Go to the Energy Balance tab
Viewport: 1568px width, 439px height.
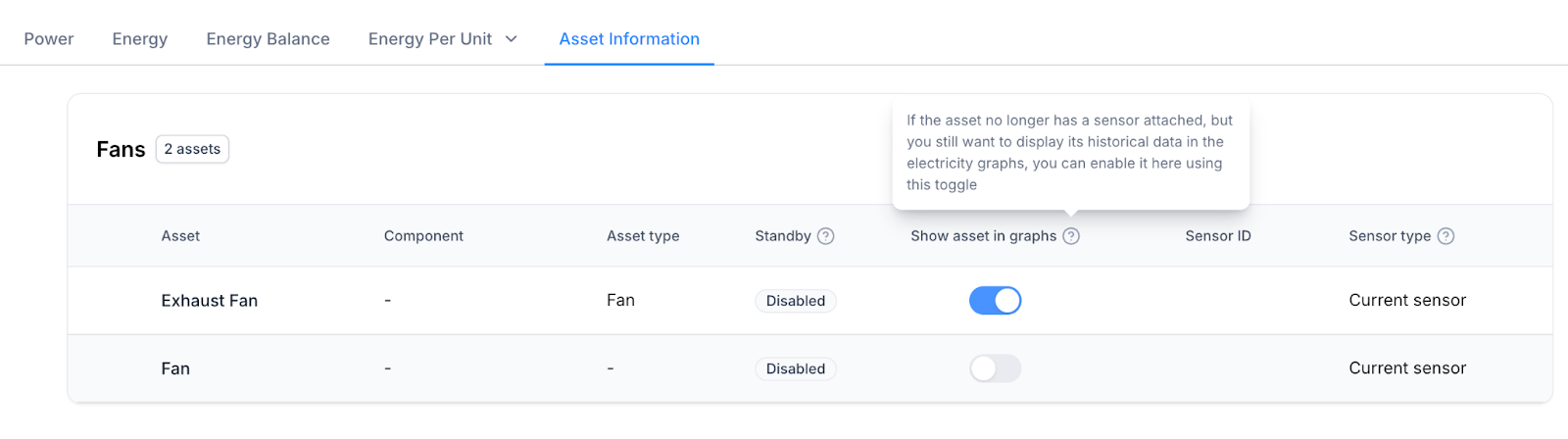pyautogui.click(x=268, y=39)
